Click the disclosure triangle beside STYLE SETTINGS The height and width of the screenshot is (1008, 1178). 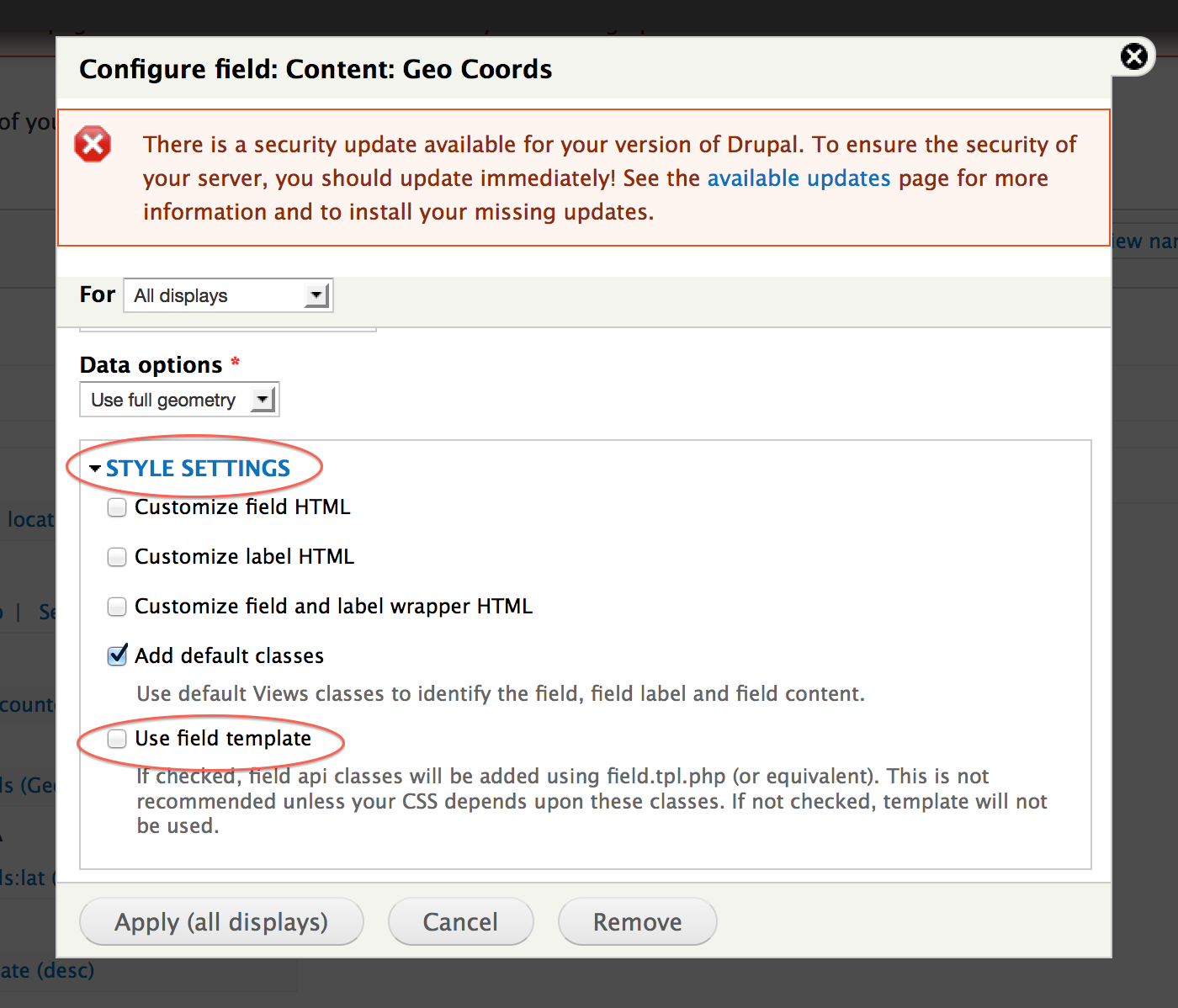(95, 469)
